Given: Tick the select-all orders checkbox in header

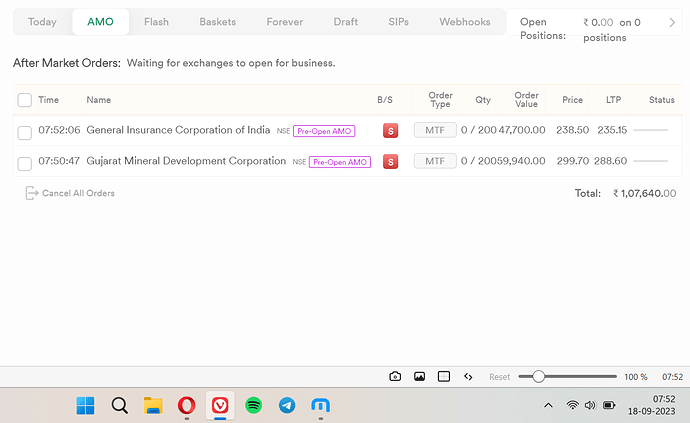Looking at the screenshot, I should (25, 100).
